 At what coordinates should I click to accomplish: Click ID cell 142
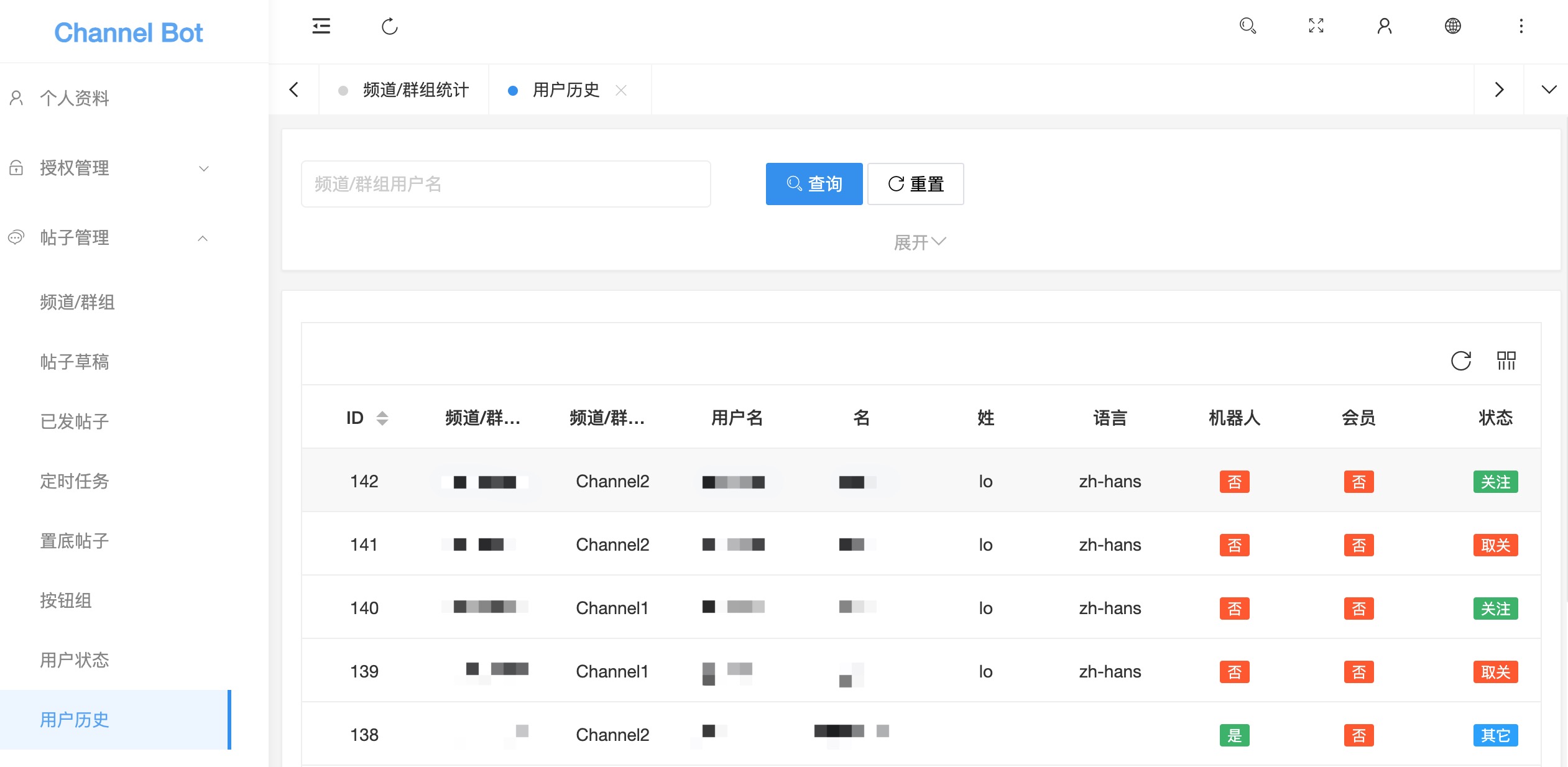click(364, 481)
